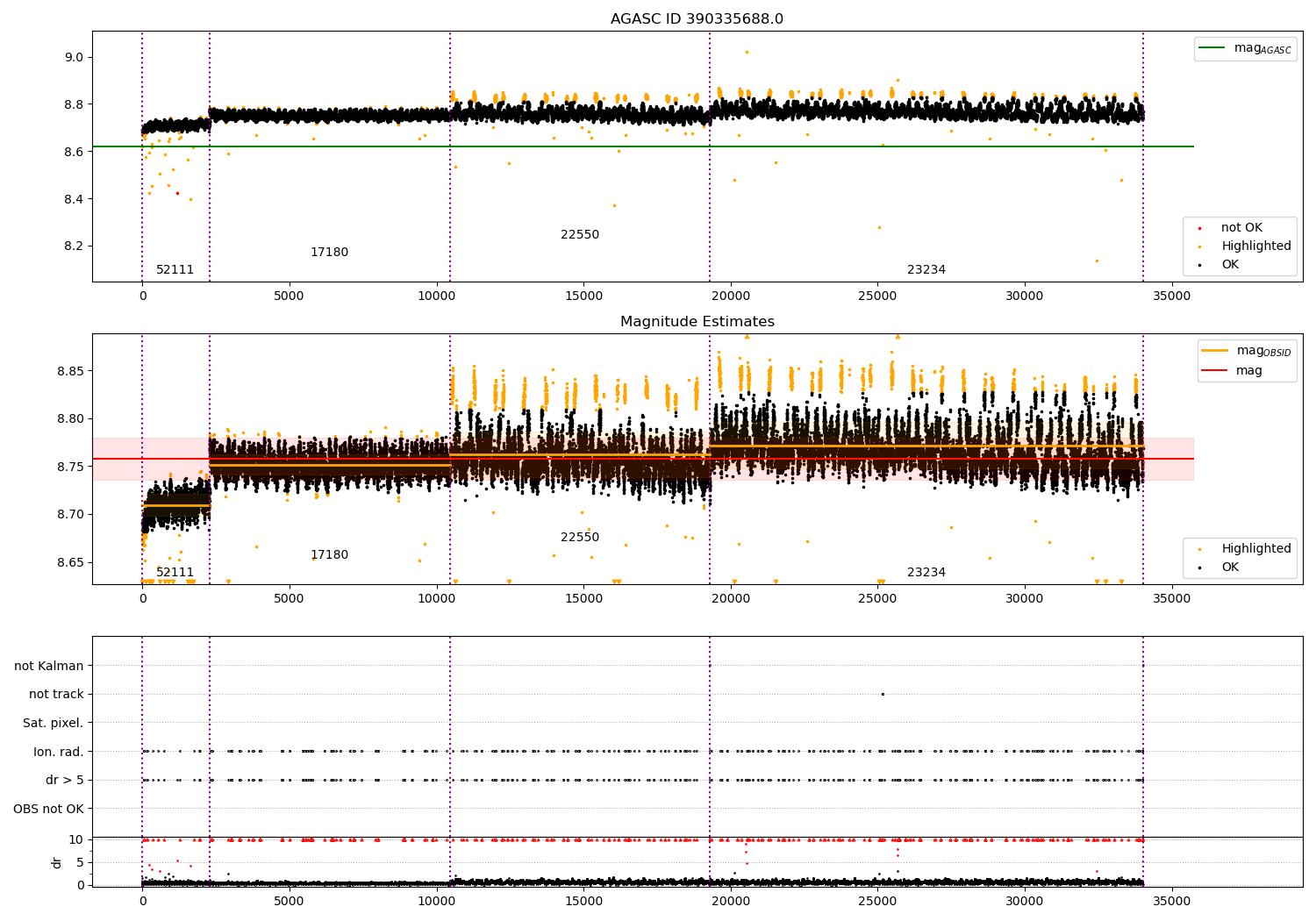Screen dimensions: 1316x921
Task: Click obsid label '22550' in AGASC ID plot
Action: tap(580, 235)
